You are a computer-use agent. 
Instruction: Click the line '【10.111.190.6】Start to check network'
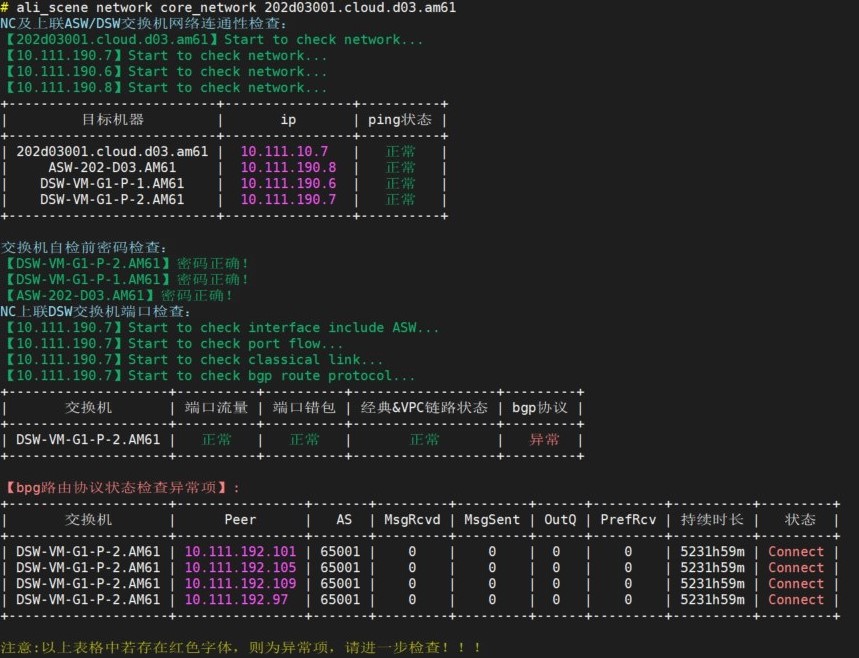[x=164, y=72]
